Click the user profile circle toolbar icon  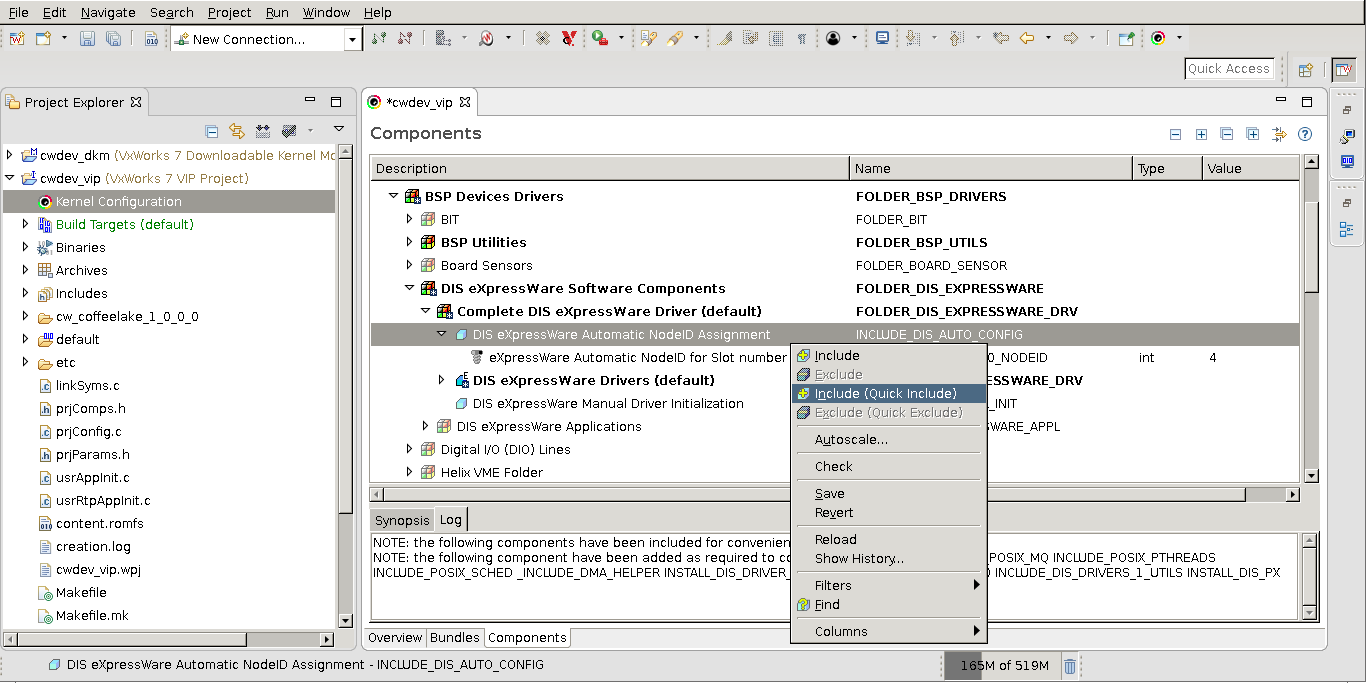[x=833, y=39]
